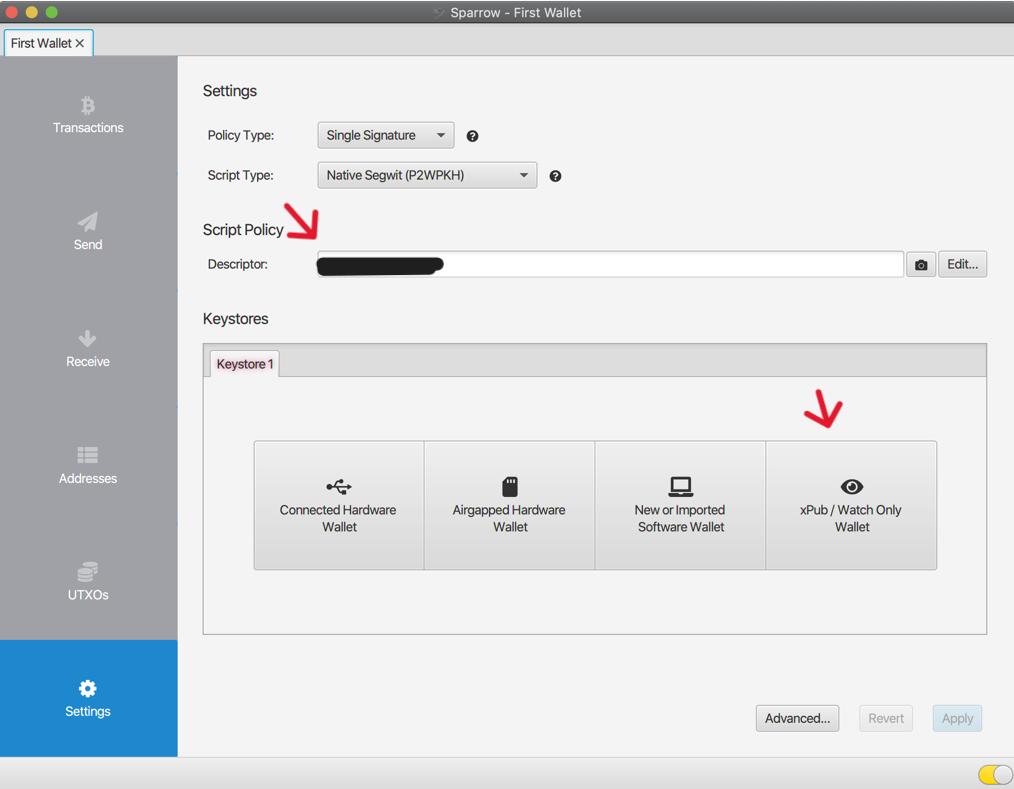This screenshot has height=789, width=1014.
Task: Change script type from Native Segwit (P2WPKH)
Action: click(427, 175)
